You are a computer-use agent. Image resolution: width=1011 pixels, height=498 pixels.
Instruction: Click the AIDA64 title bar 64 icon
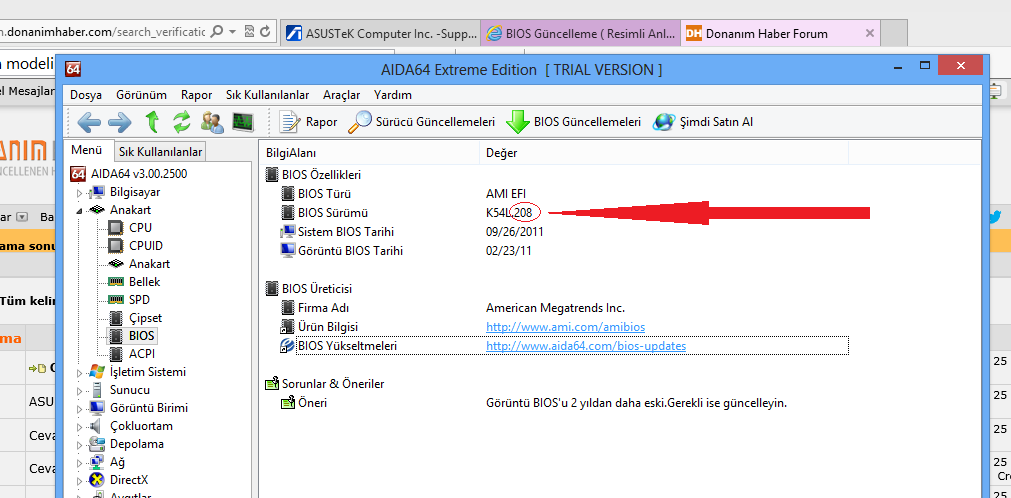(73, 68)
